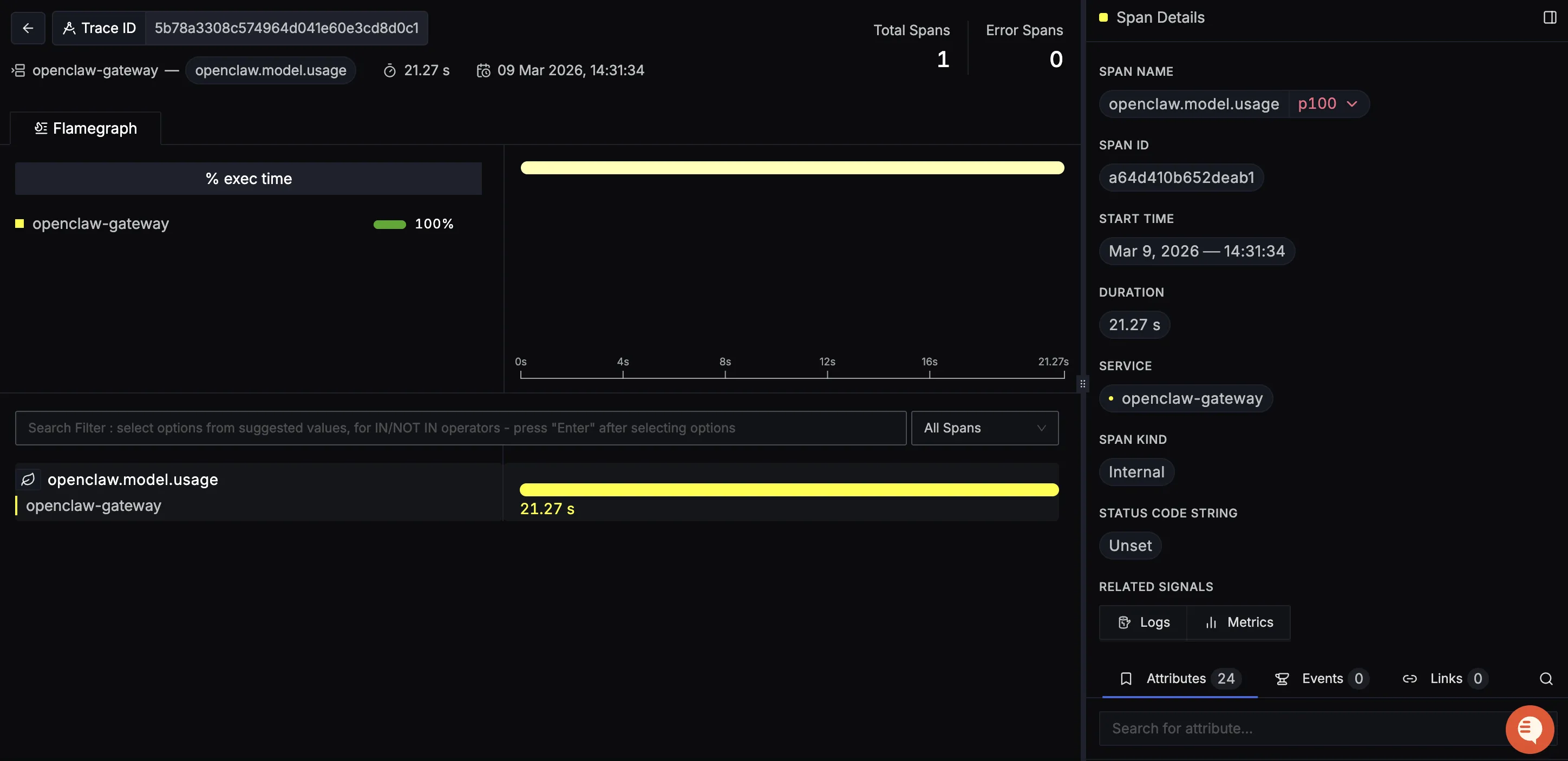This screenshot has width=1568, height=761.
Task: Click the leaf icon beside openclaw.model.usage span
Action: click(28, 480)
